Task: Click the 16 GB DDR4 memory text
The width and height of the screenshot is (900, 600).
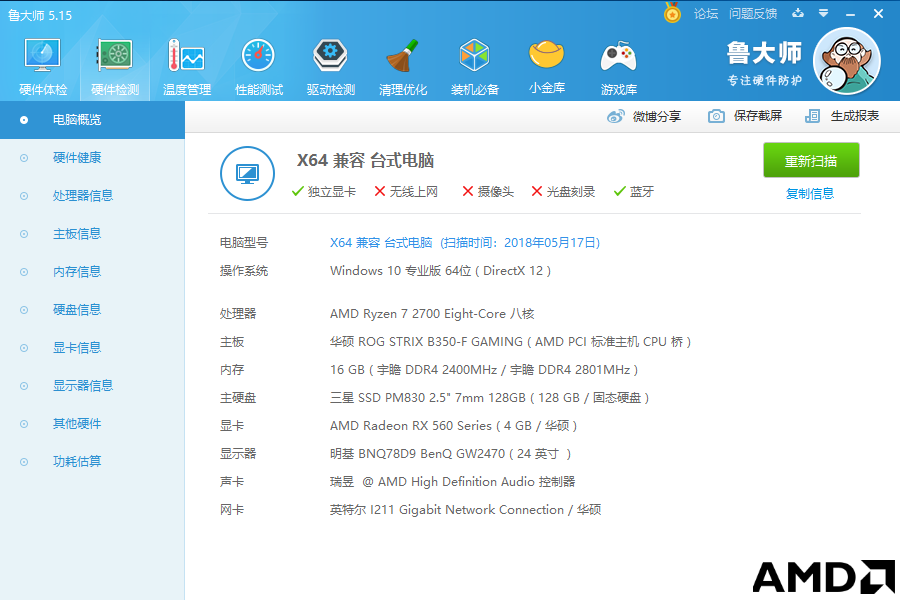Action: click(484, 370)
